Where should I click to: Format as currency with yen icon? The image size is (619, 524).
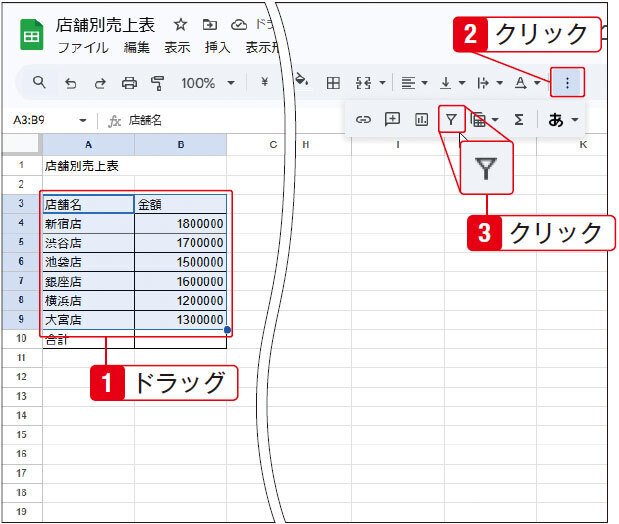tap(264, 82)
